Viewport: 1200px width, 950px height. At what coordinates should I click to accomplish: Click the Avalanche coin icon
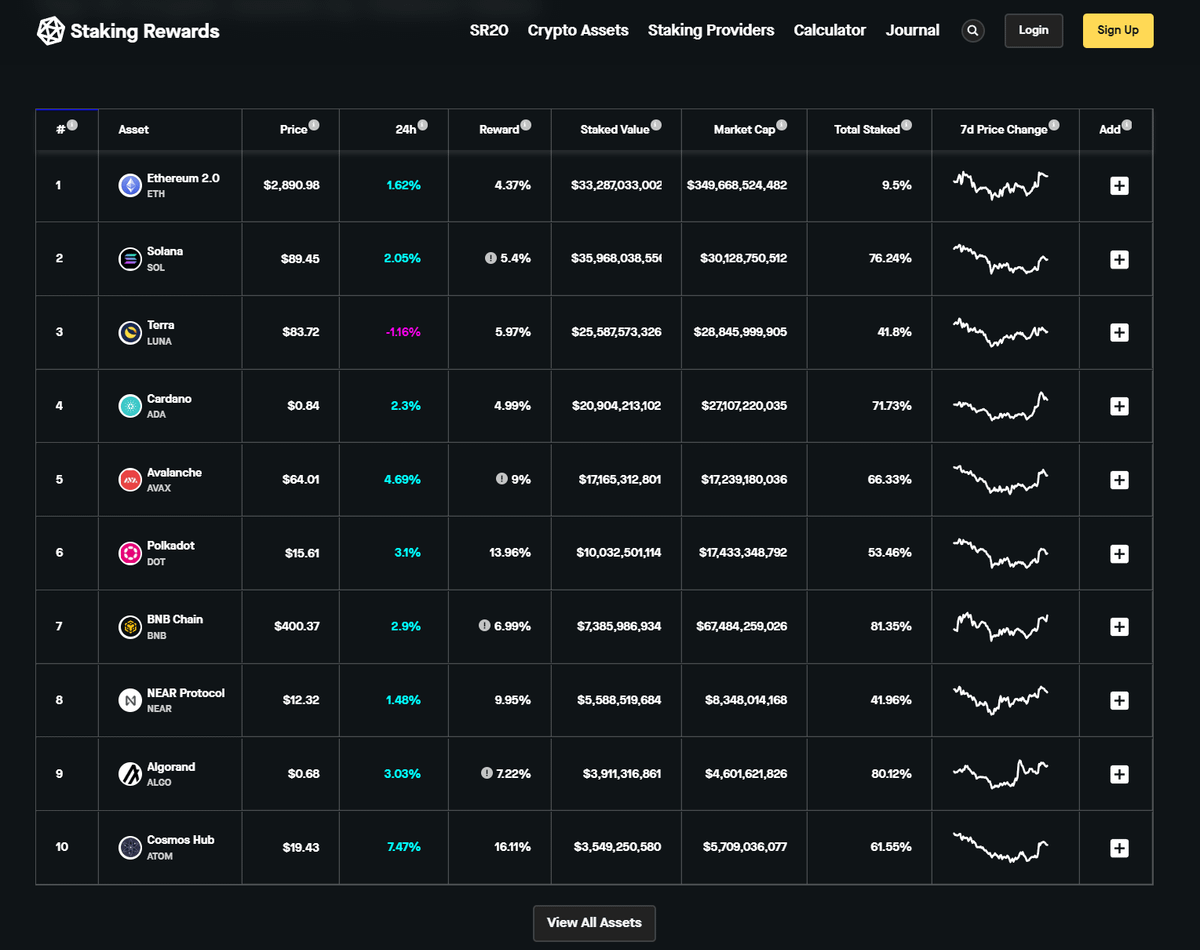click(130, 480)
